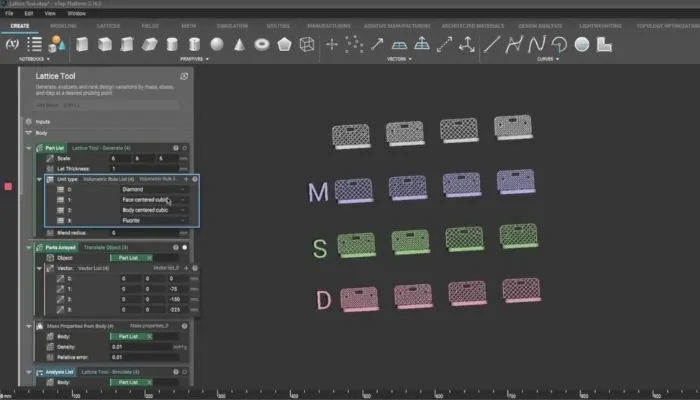Open the Fluorite unit type dropdown
700x400 pixels.
click(149, 220)
